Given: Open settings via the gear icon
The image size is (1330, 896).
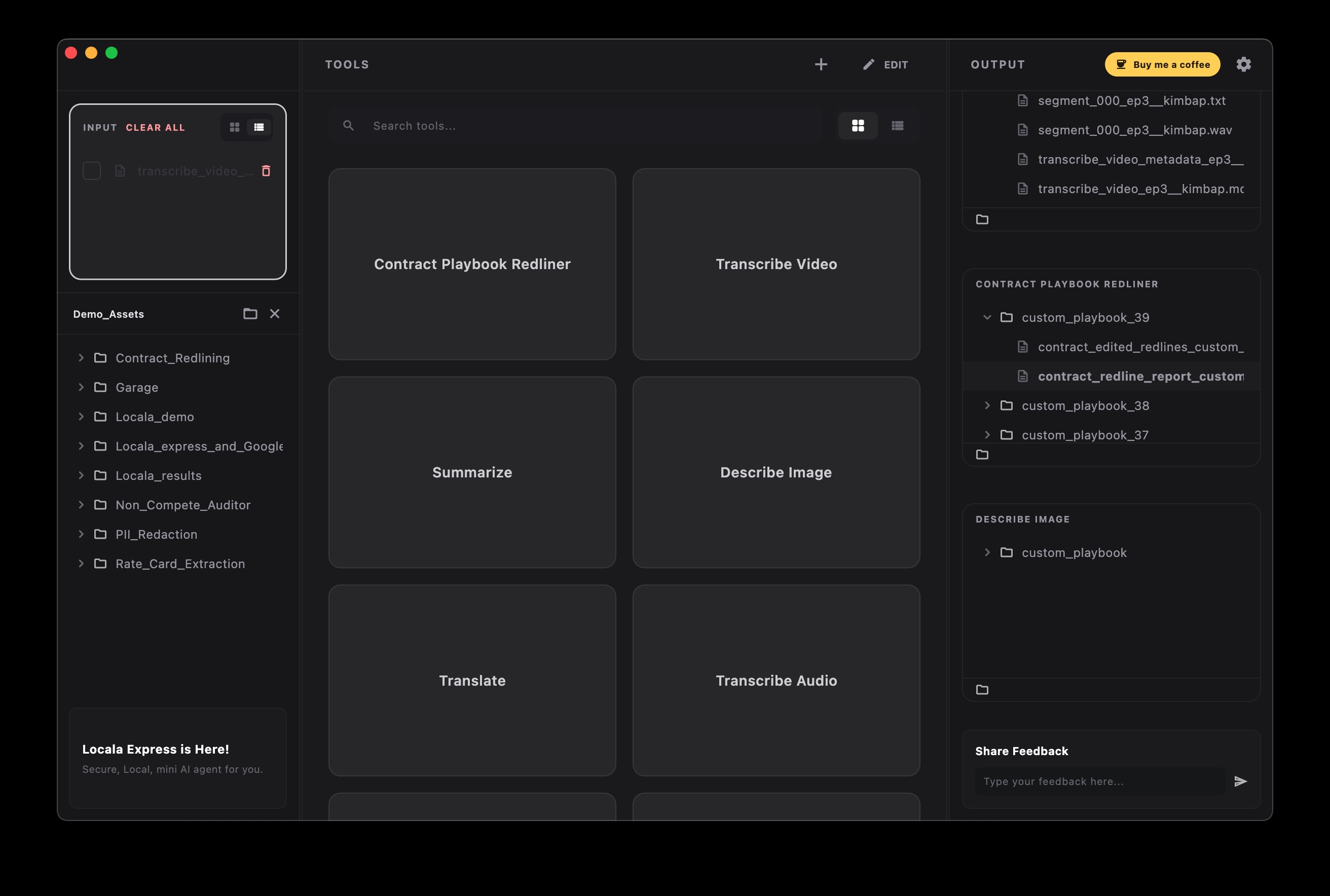Looking at the screenshot, I should pos(1243,64).
